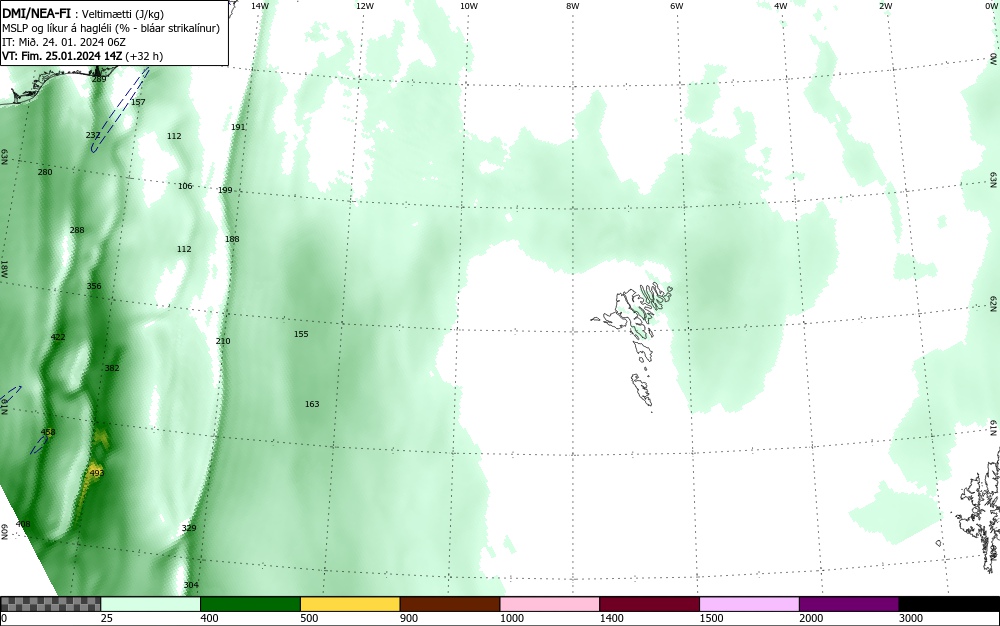The width and height of the screenshot is (1000, 626).
Task: Click the 'IT: Mið. 24. 01. 2024 06Z' line
Action: click(64, 42)
